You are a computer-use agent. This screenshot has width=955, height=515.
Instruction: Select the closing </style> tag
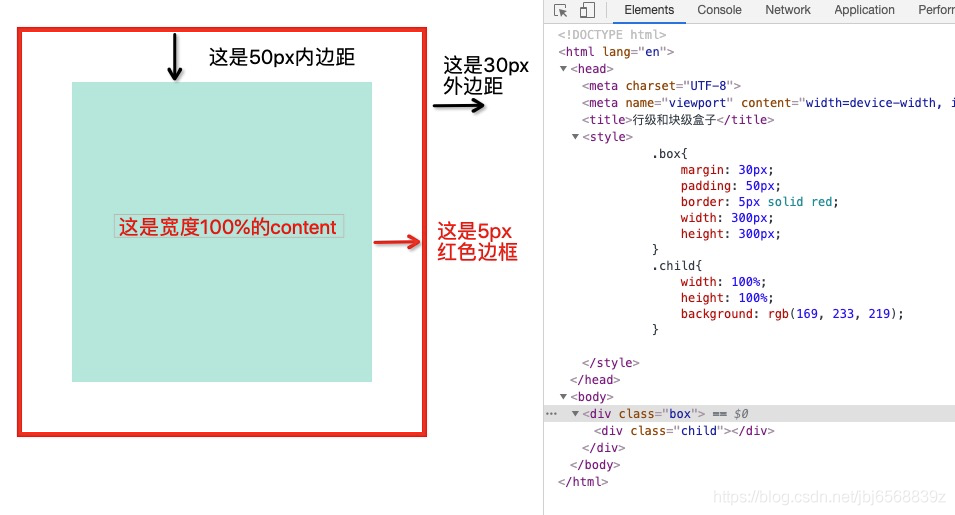coord(610,363)
